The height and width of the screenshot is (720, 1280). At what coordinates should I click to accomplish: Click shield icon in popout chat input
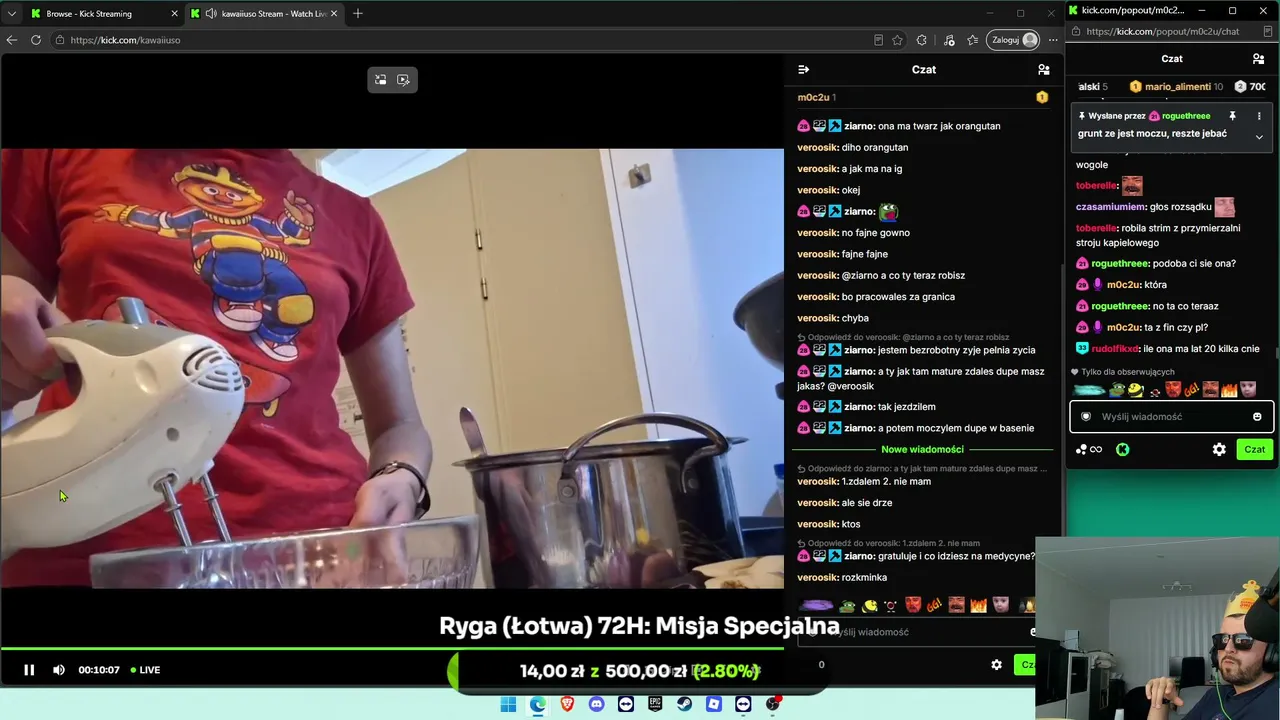click(1086, 417)
